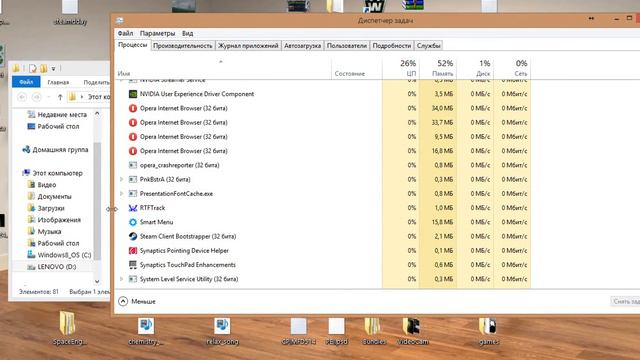The width and height of the screenshot is (640, 360).
Task: Expand the System Level Service Utility group
Action: 121,279
